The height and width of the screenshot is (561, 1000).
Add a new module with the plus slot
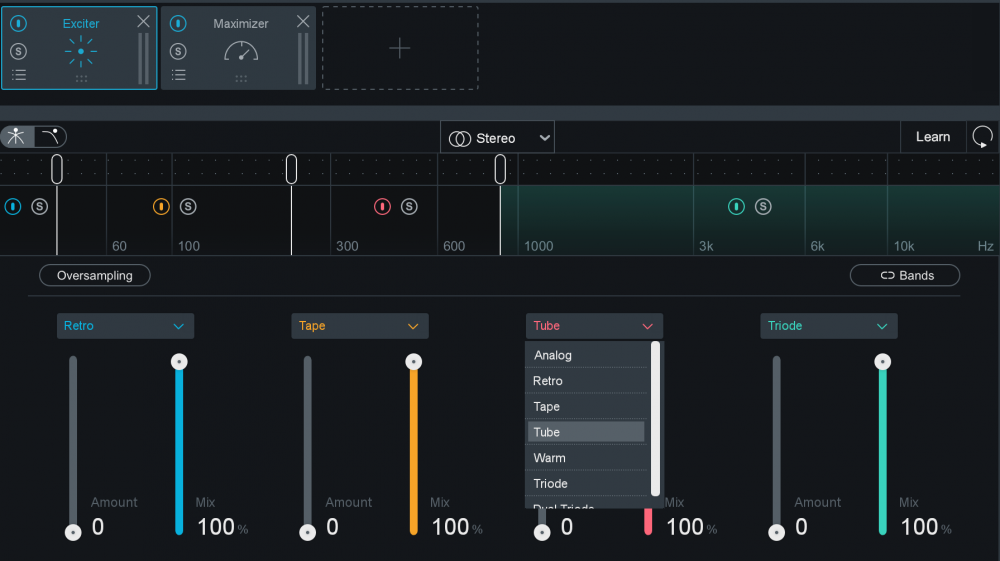coord(400,48)
